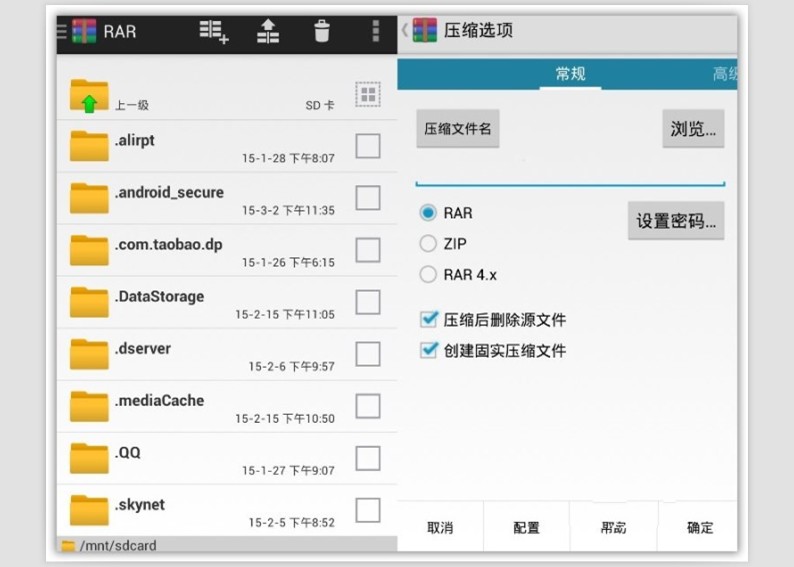Tap the date 15-1-28 下午8:07
Screen dimensions: 794x567
288,158
